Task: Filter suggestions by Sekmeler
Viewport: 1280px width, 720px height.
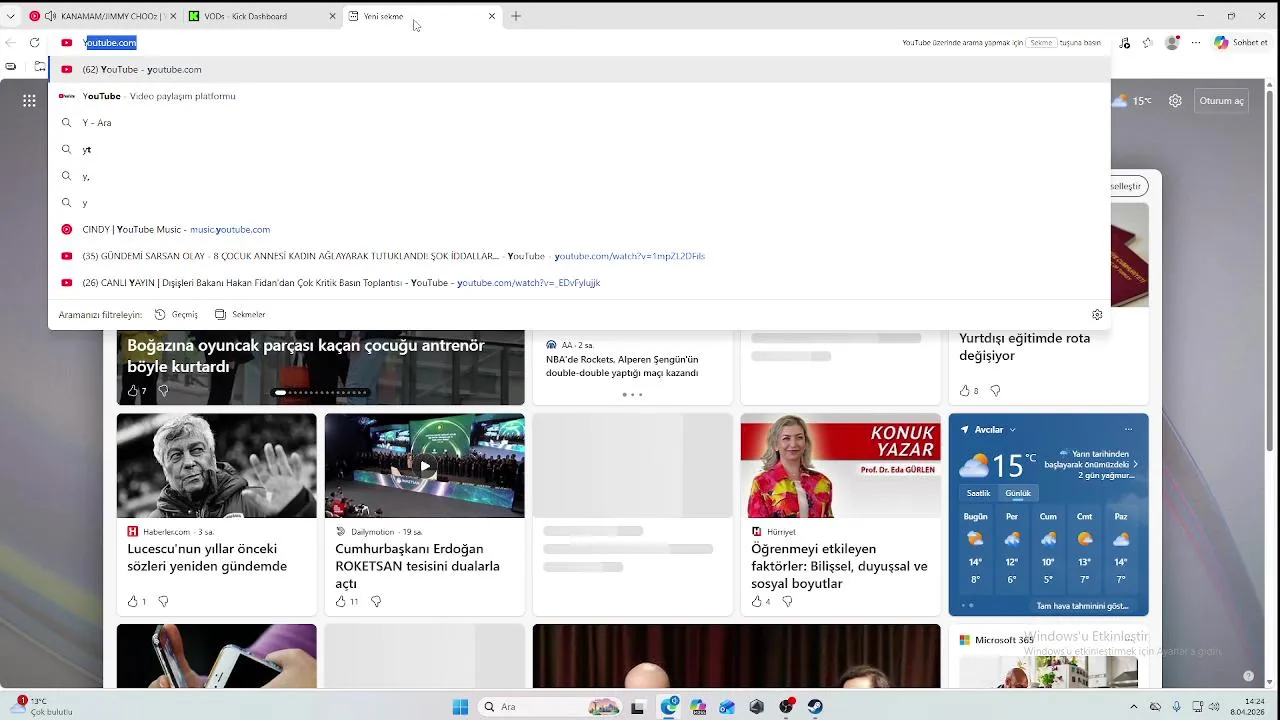Action: (x=240, y=314)
